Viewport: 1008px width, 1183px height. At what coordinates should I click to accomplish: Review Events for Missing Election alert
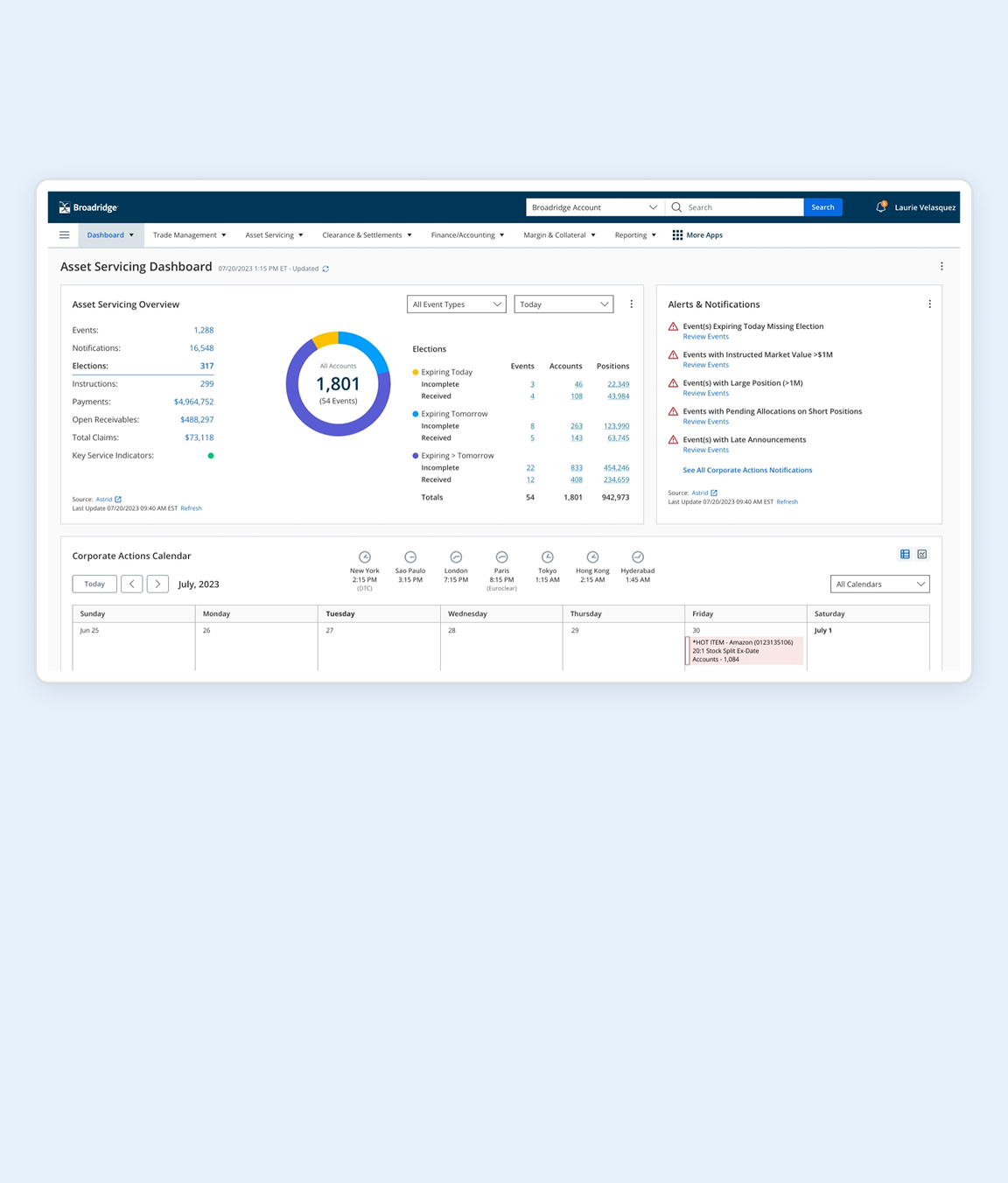click(705, 337)
